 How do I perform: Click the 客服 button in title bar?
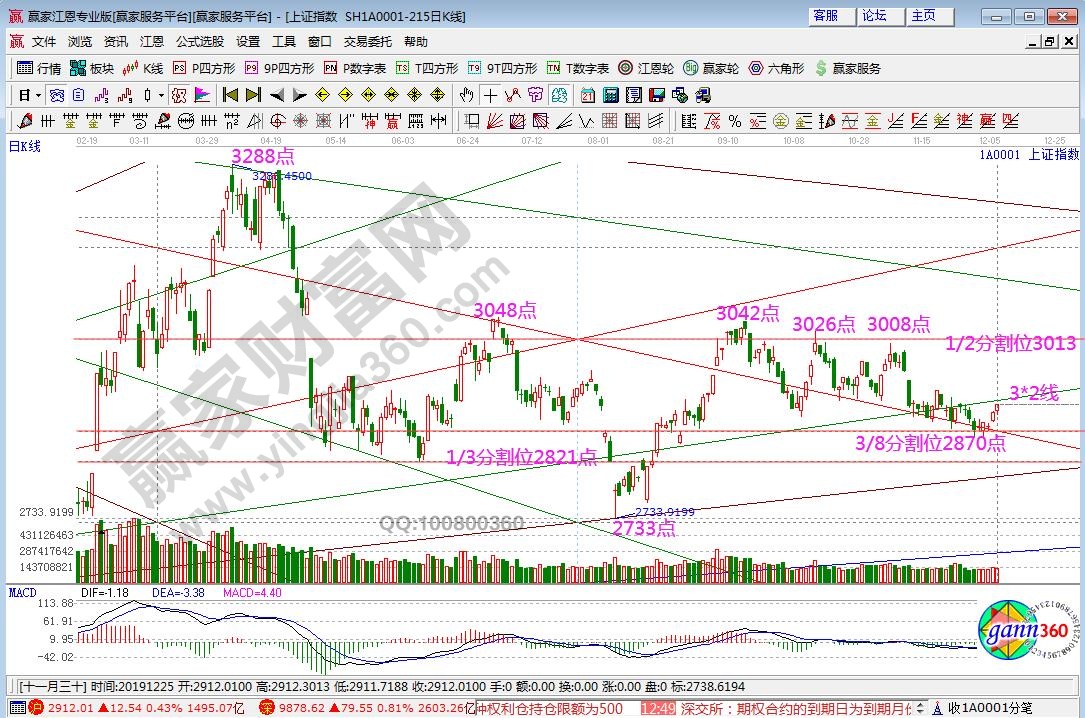[826, 16]
